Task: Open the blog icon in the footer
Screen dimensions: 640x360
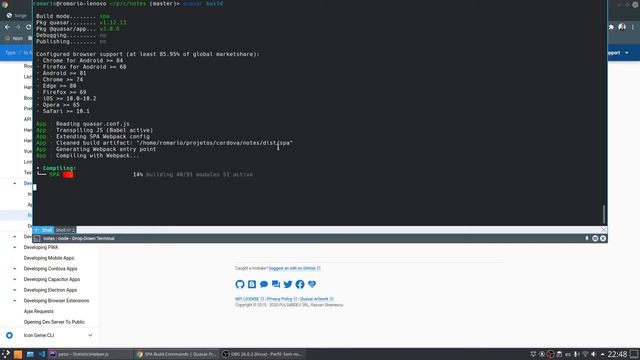Action: (x=252, y=284)
